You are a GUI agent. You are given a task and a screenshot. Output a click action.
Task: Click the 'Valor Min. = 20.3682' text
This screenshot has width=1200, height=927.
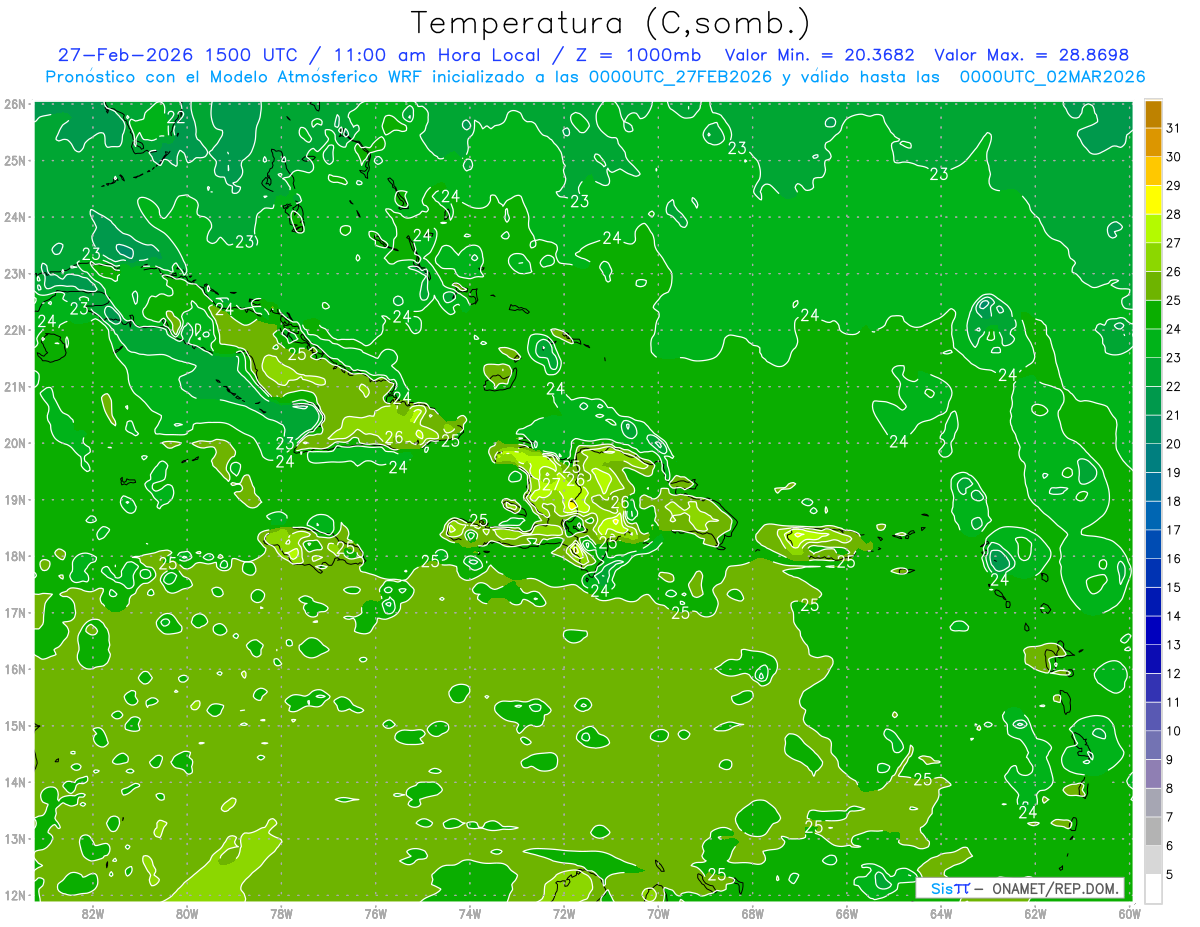(819, 55)
